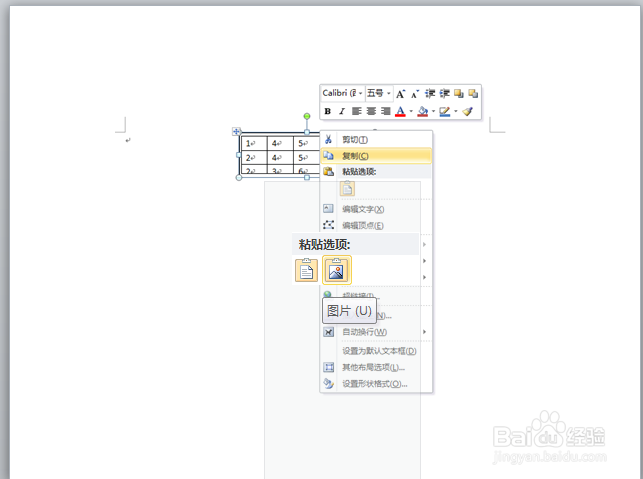
Task: Click layout options icon beside 其他布局选项
Action: pos(328,367)
